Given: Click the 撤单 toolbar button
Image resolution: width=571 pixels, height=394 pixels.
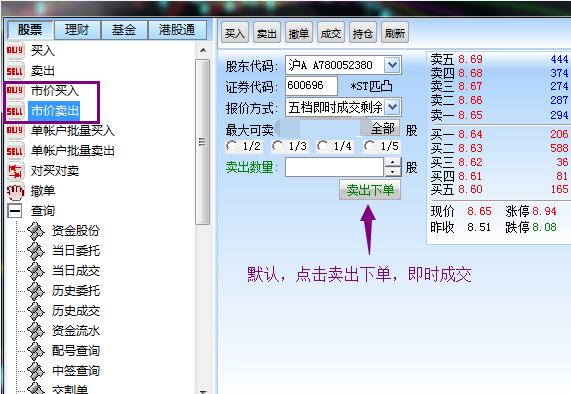Looking at the screenshot, I should tap(299, 33).
